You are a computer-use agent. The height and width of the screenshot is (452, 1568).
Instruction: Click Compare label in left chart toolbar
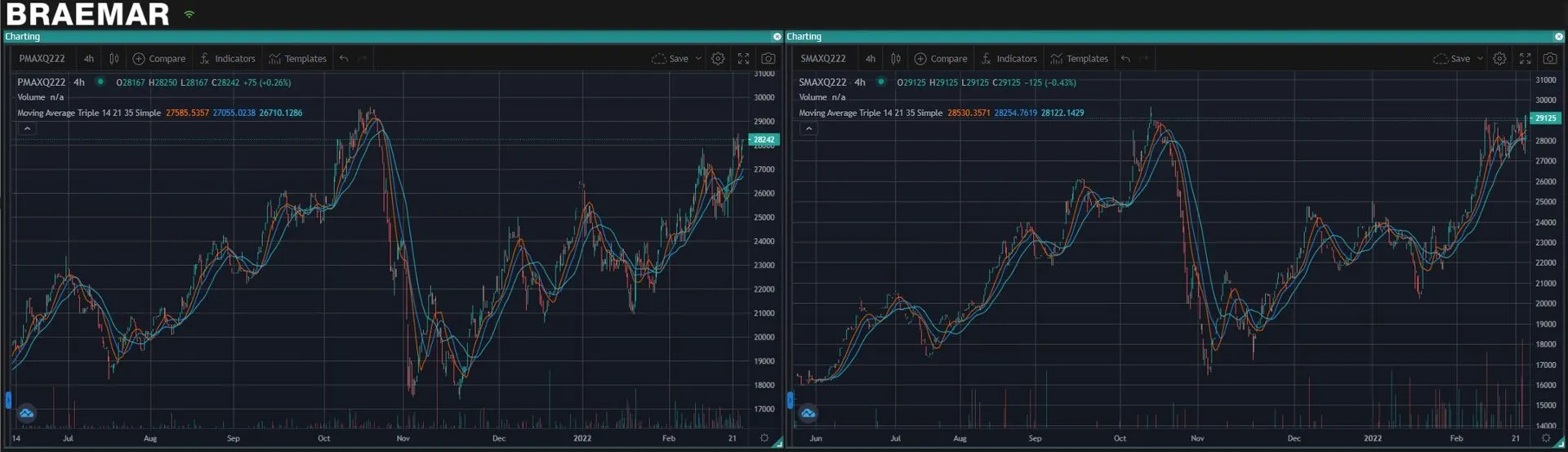pyautogui.click(x=167, y=59)
